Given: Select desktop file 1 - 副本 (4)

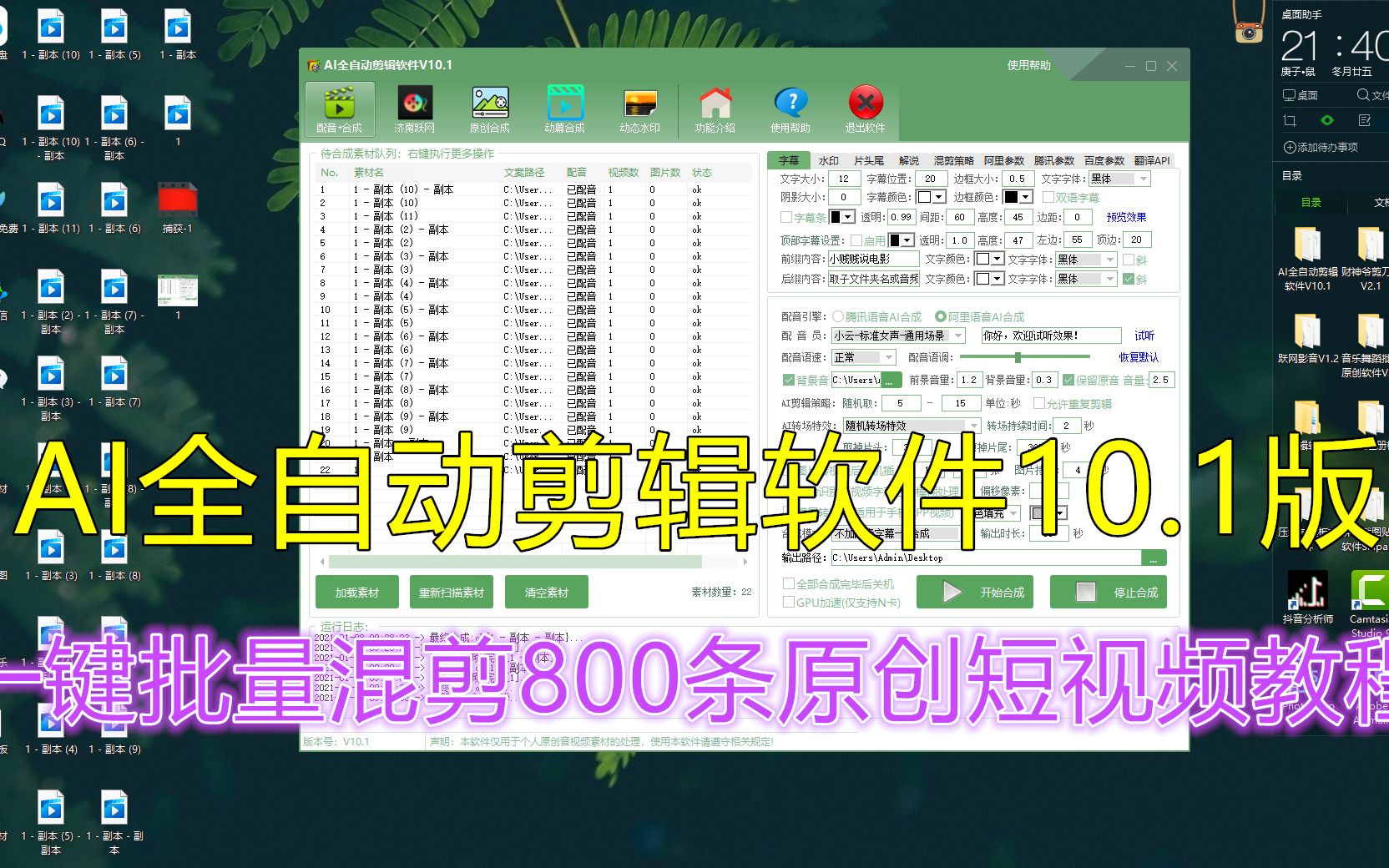Looking at the screenshot, I should [x=51, y=729].
